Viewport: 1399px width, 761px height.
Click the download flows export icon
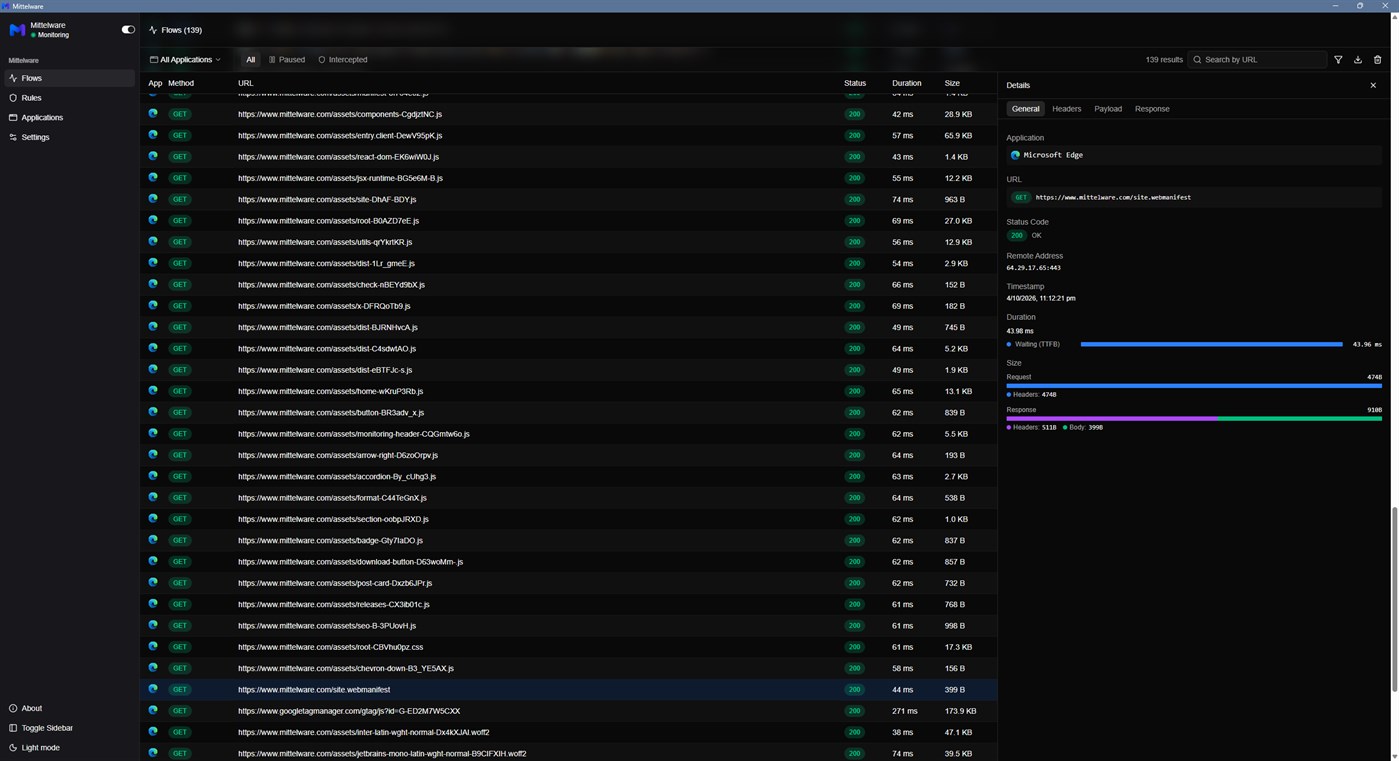coord(1358,60)
